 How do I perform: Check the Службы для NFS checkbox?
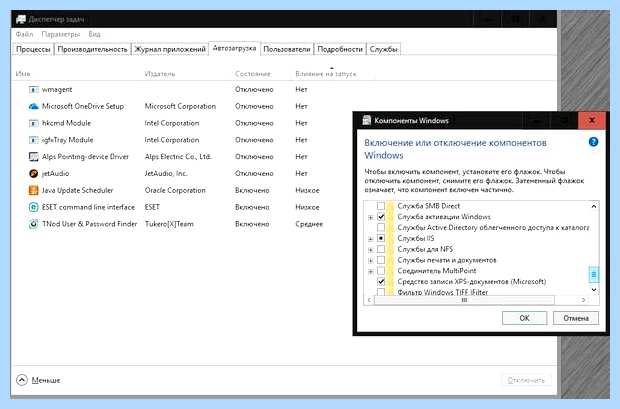(381, 249)
